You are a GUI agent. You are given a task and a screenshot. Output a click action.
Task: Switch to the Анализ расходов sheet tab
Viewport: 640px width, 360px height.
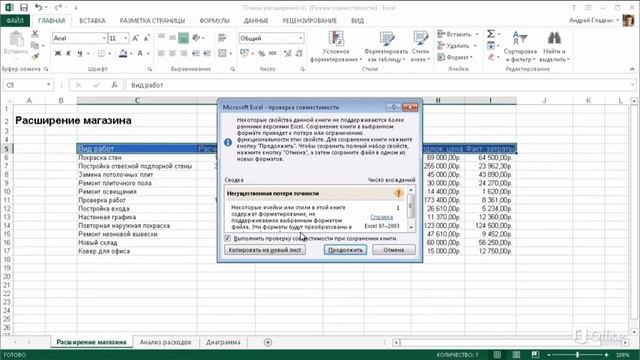(x=165, y=342)
